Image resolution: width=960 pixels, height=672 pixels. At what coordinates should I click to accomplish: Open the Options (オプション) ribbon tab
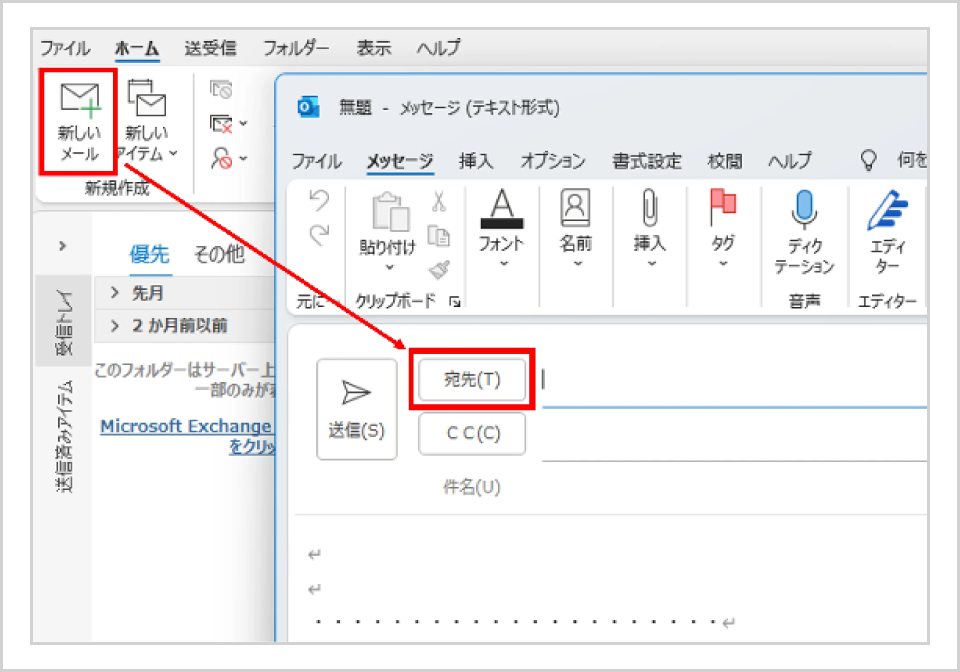552,161
